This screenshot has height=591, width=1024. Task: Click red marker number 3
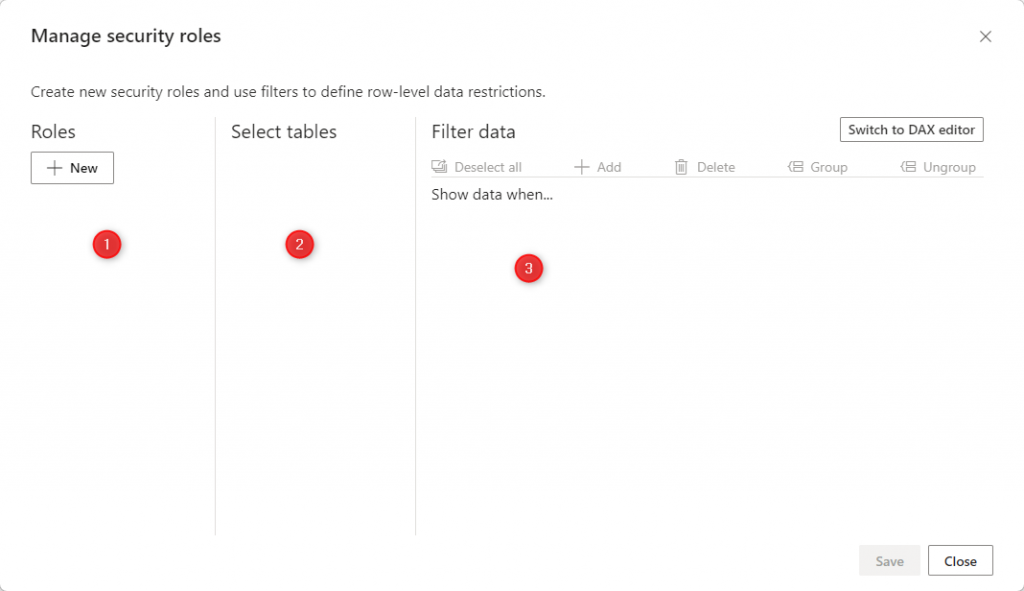pos(528,268)
